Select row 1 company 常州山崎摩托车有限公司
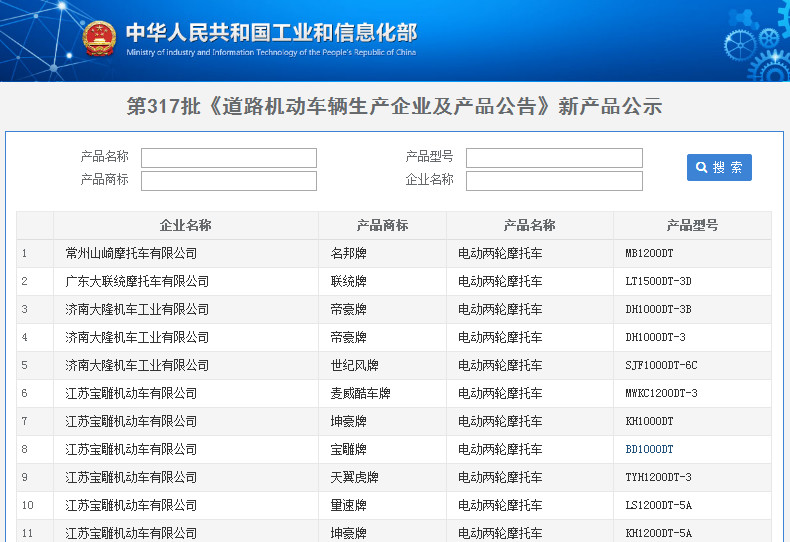This screenshot has height=542, width=790. click(131, 254)
